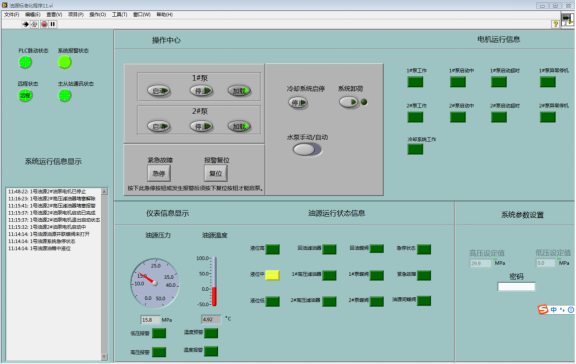
Task: Click the 4.92 °C temperature value field
Action: pyautogui.click(x=211, y=319)
